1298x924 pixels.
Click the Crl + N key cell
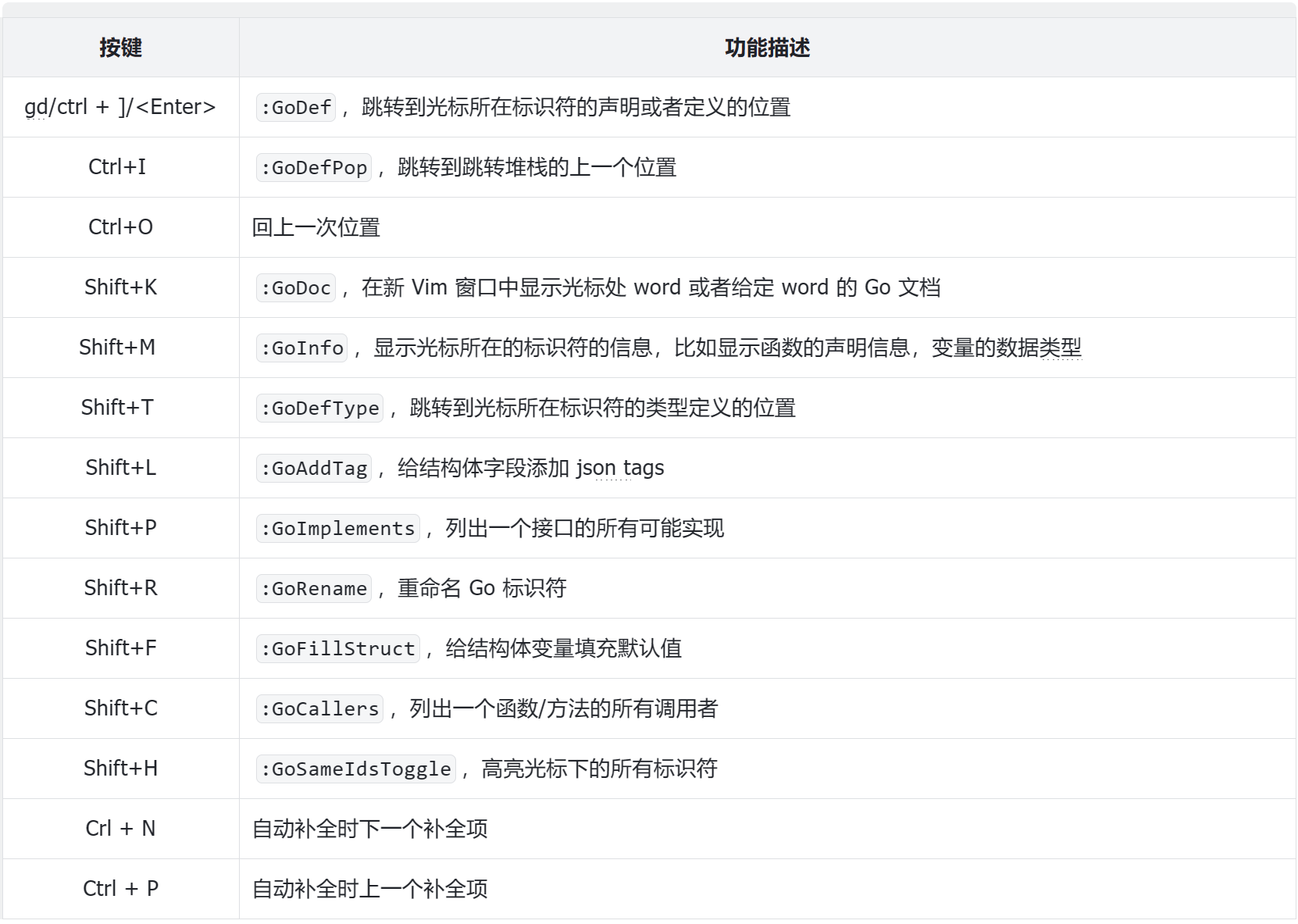[x=121, y=829]
